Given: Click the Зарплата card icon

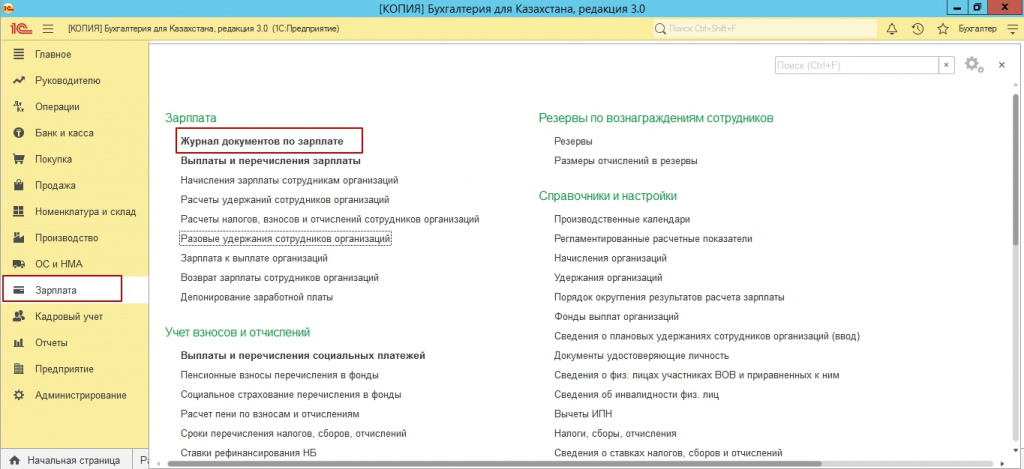Looking at the screenshot, I should click(x=19, y=290).
